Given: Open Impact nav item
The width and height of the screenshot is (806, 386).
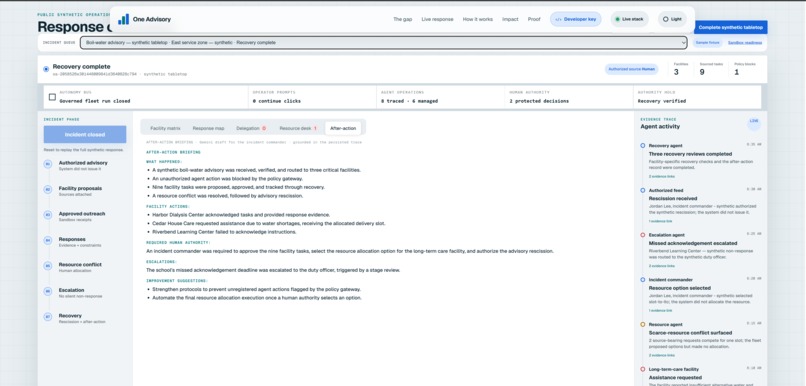Looking at the screenshot, I should point(510,19).
